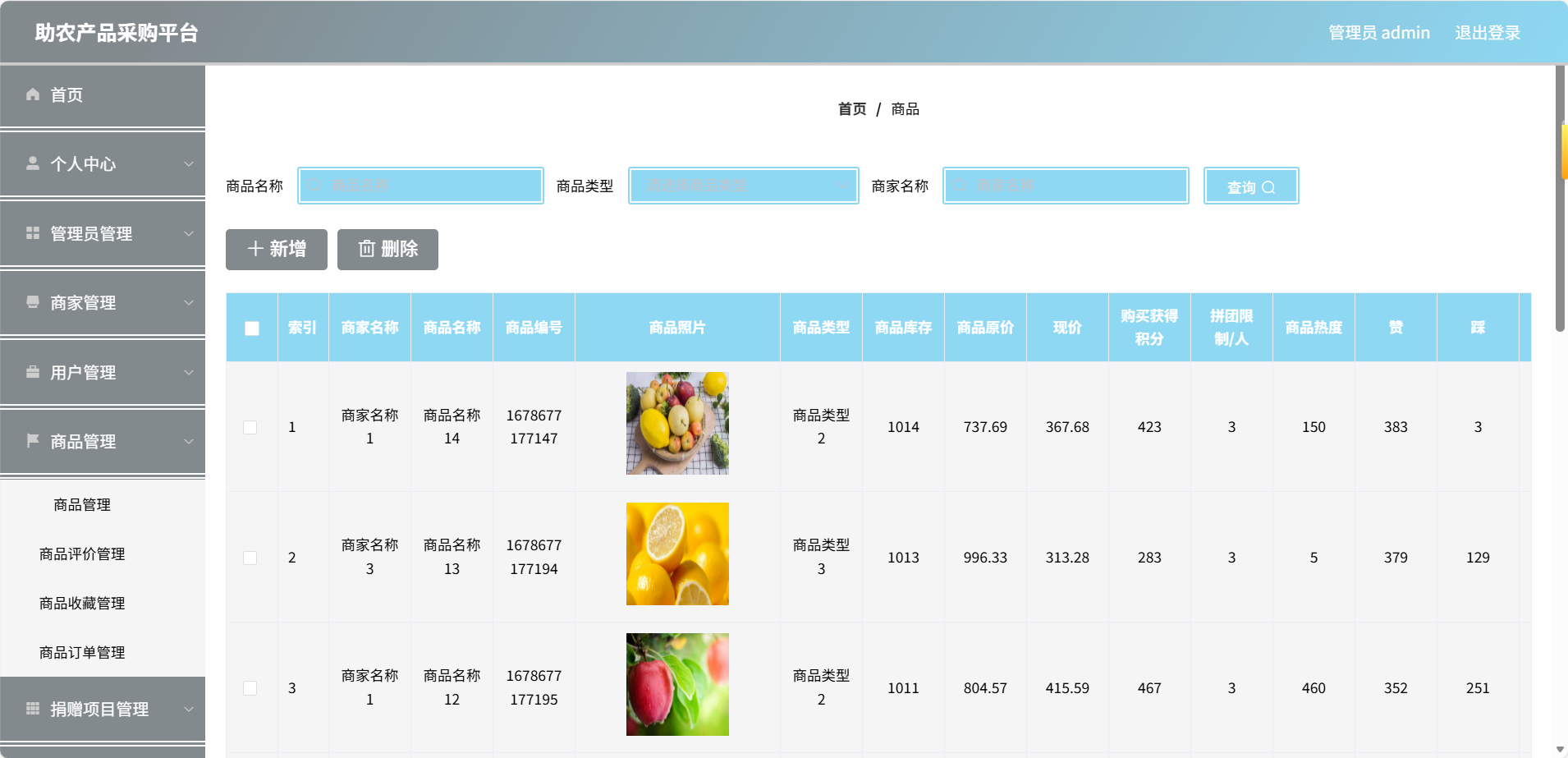Viewport: 1568px width, 758px height.
Task: Click the magnifier icon in the 查询 button
Action: [x=1268, y=187]
